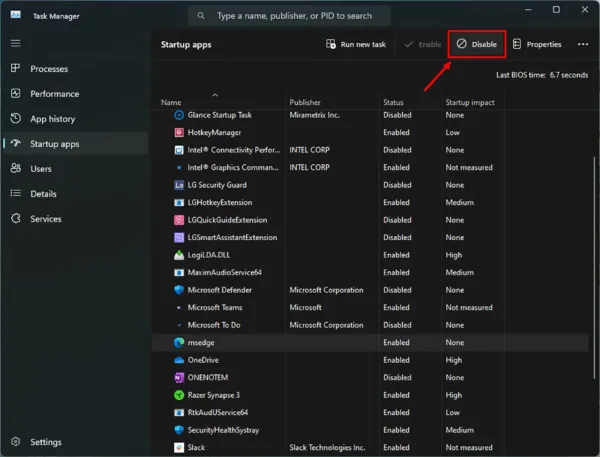The width and height of the screenshot is (600, 457).
Task: Click the Microsoft To Do icon
Action: point(179,325)
